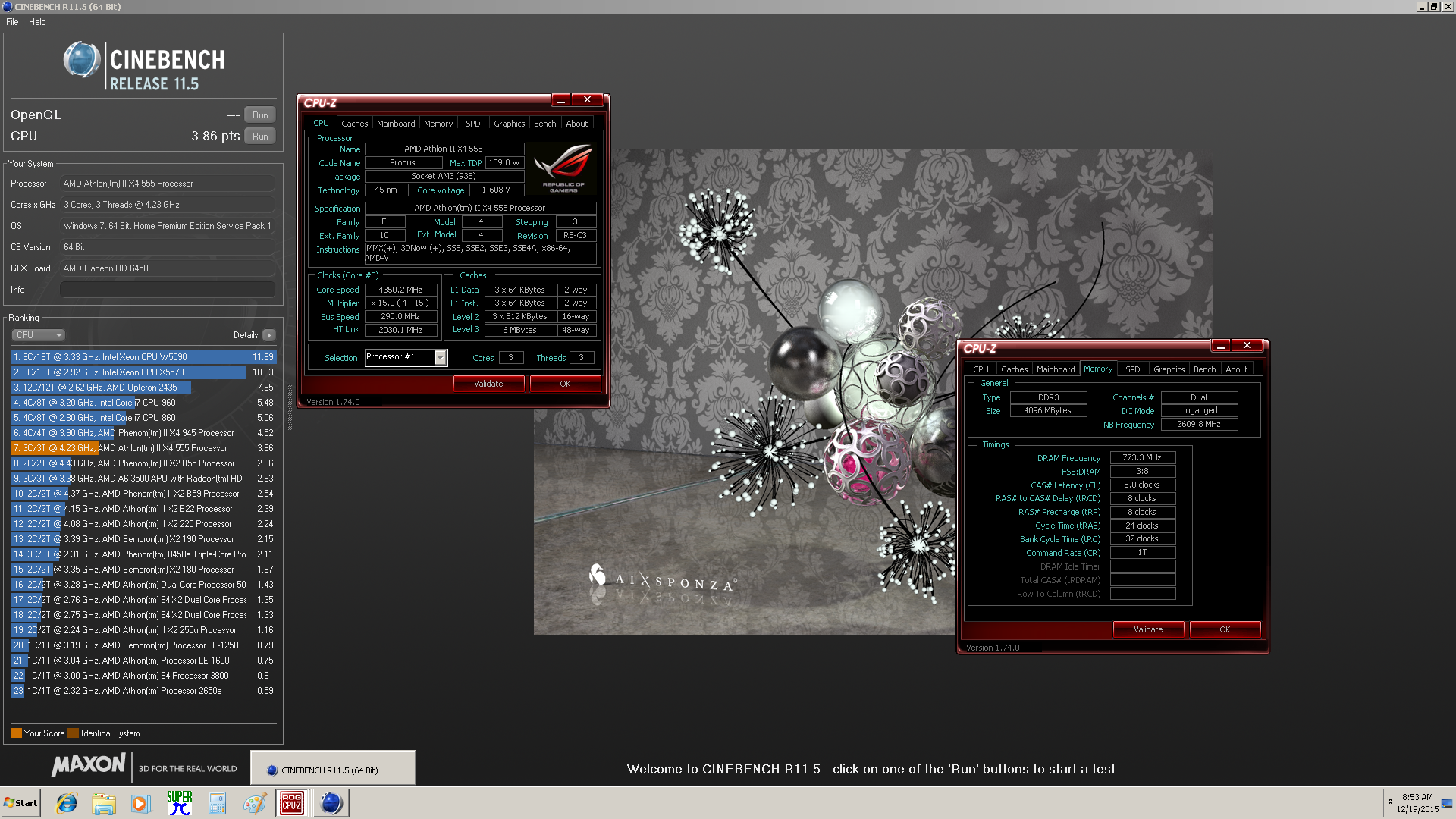Click the DRAM Frequency 773.3 MHz value
Screen dimensions: 1456x819
click(1142, 458)
